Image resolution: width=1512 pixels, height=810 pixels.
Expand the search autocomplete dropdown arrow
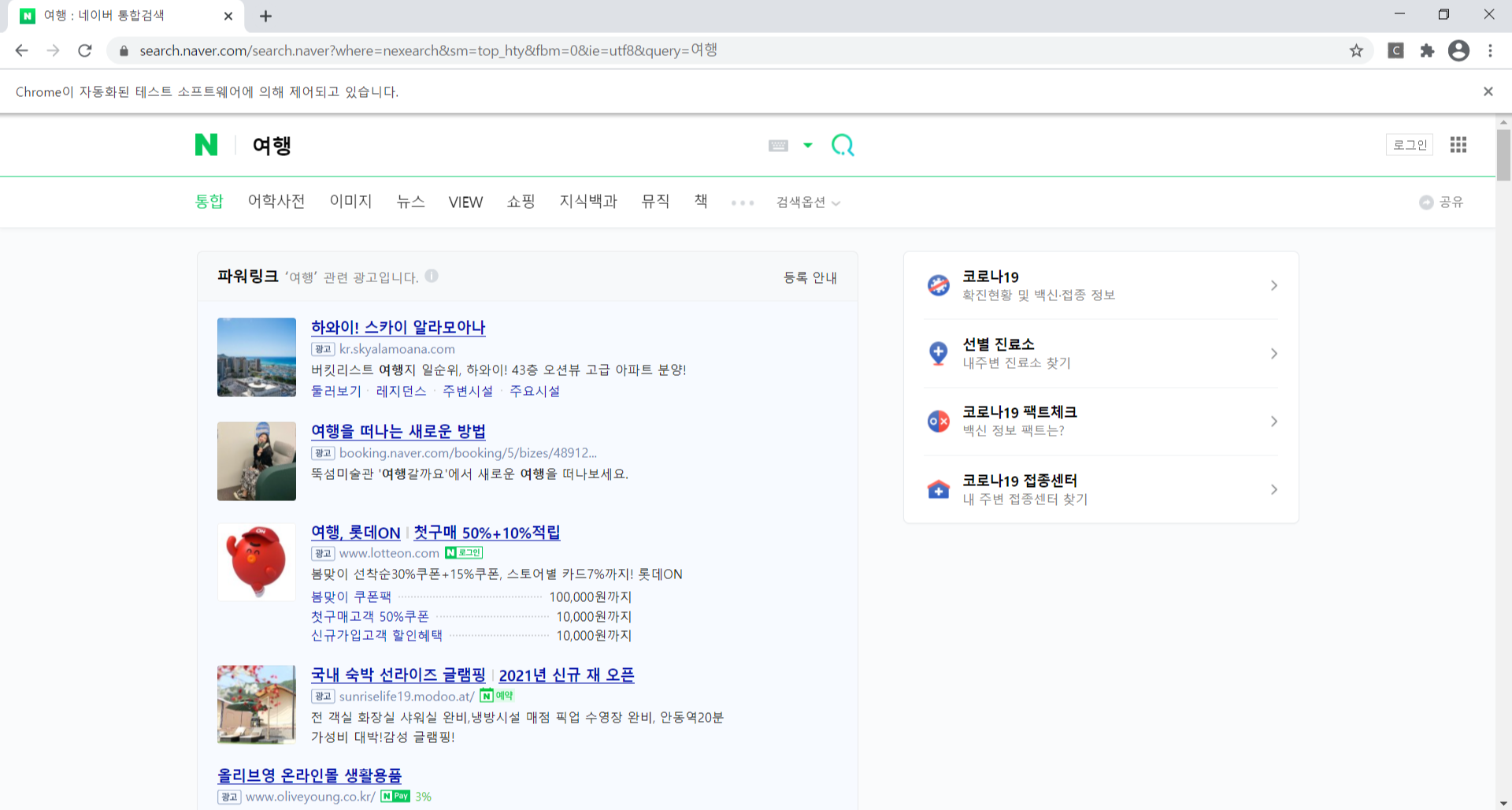808,145
